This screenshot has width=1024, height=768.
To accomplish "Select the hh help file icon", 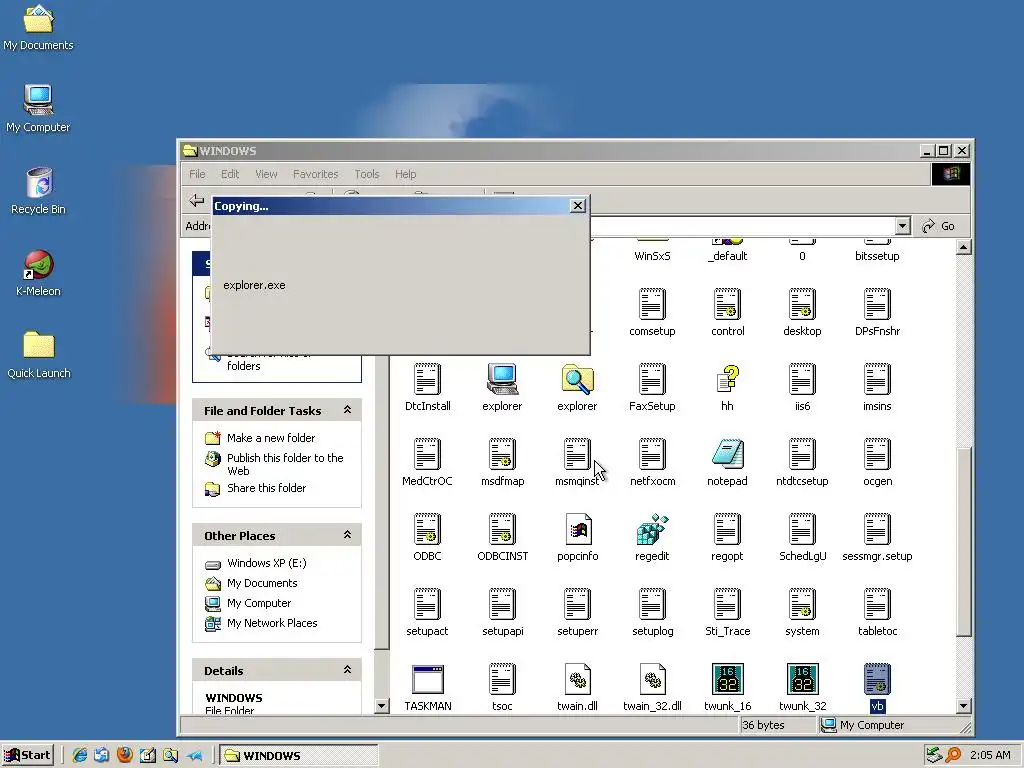I will pos(727,379).
